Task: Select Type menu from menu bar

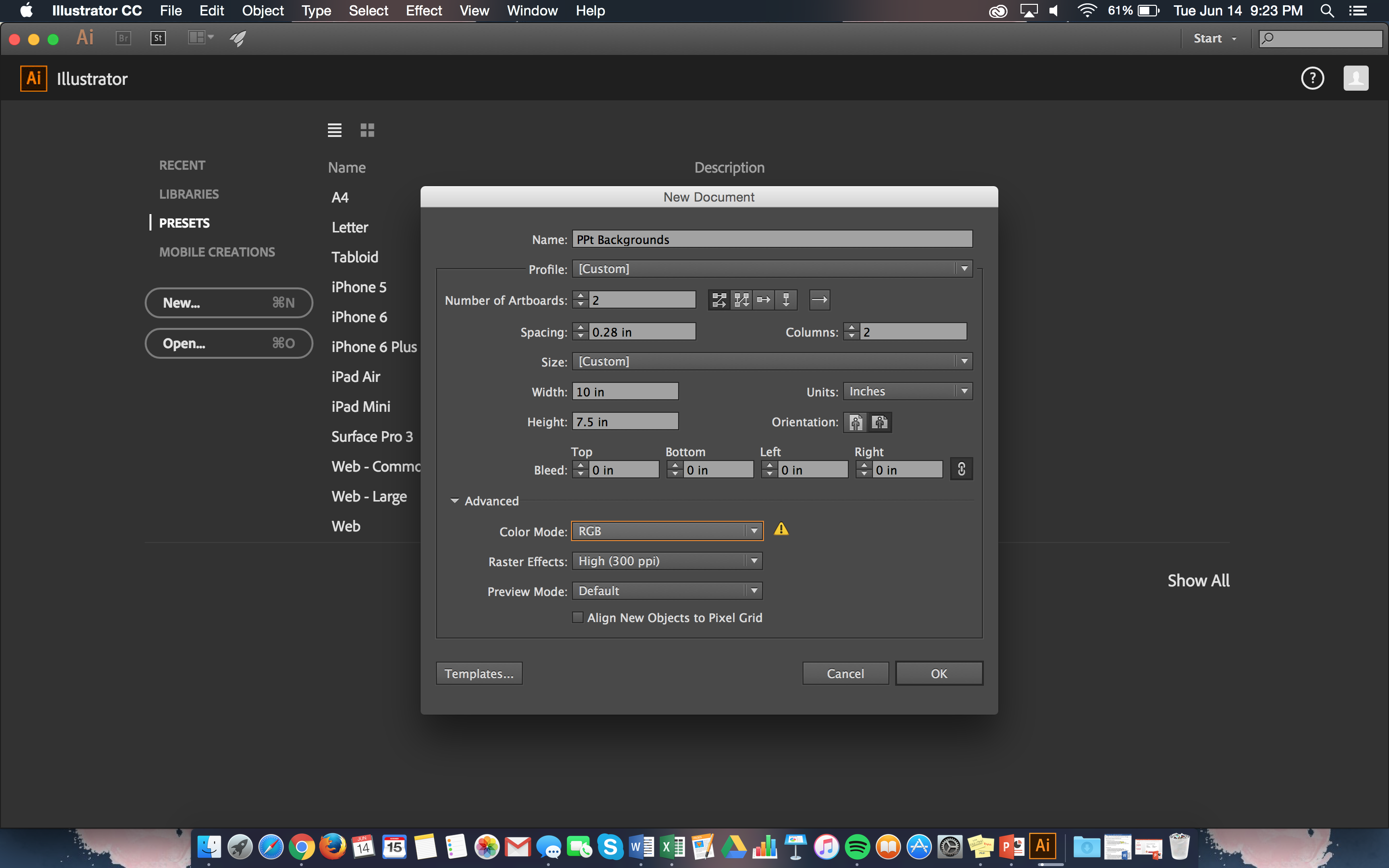Action: (315, 11)
